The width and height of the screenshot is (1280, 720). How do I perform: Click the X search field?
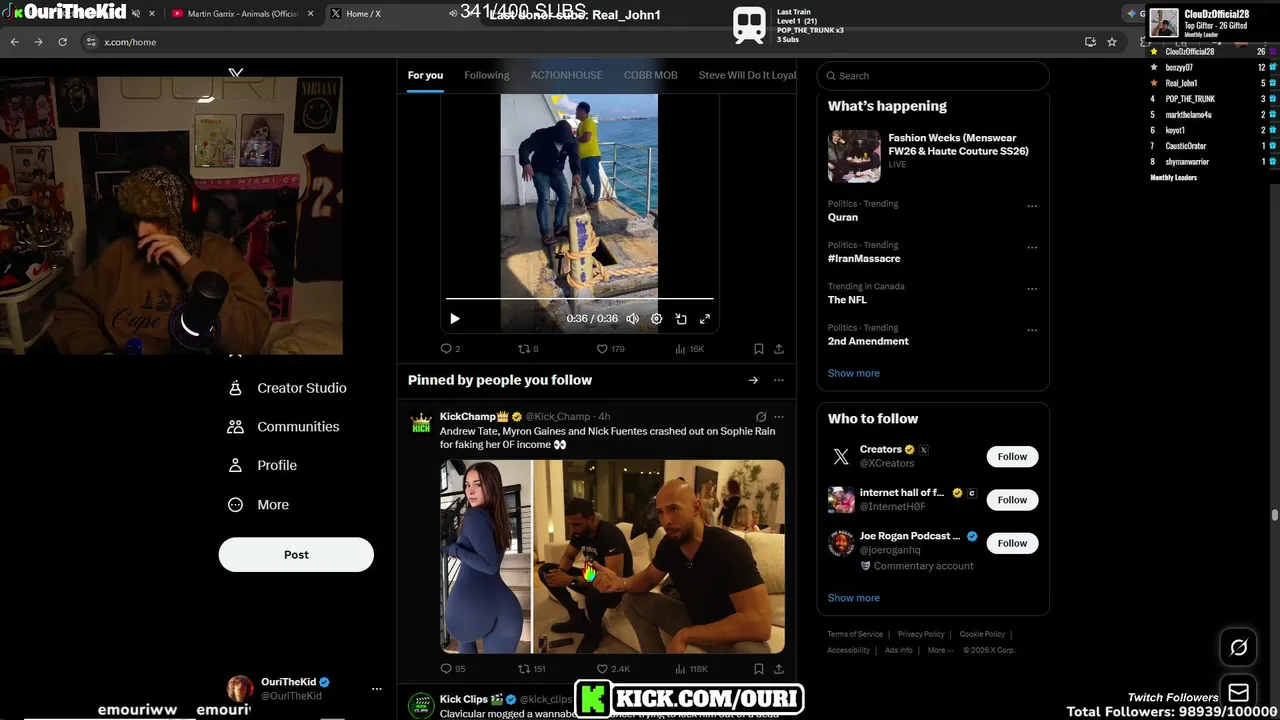[x=933, y=76]
